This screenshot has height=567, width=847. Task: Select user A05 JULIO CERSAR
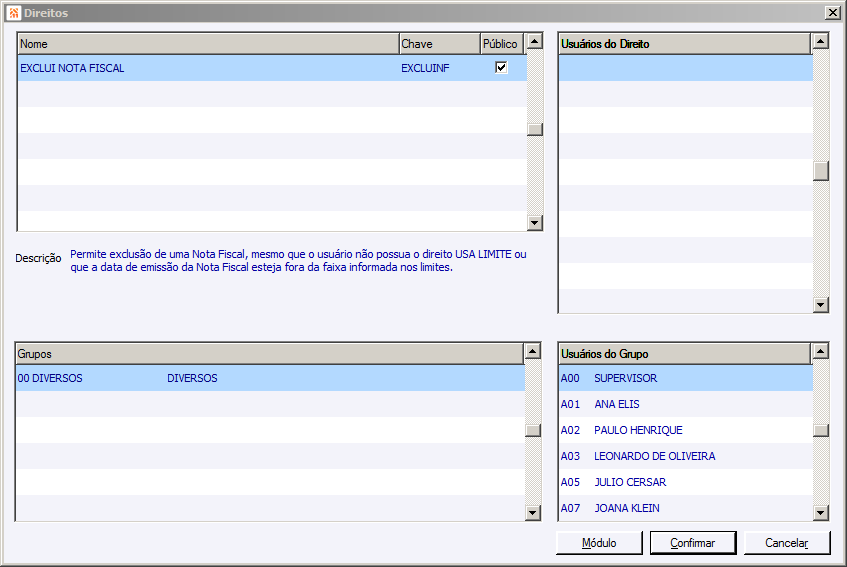point(686,482)
